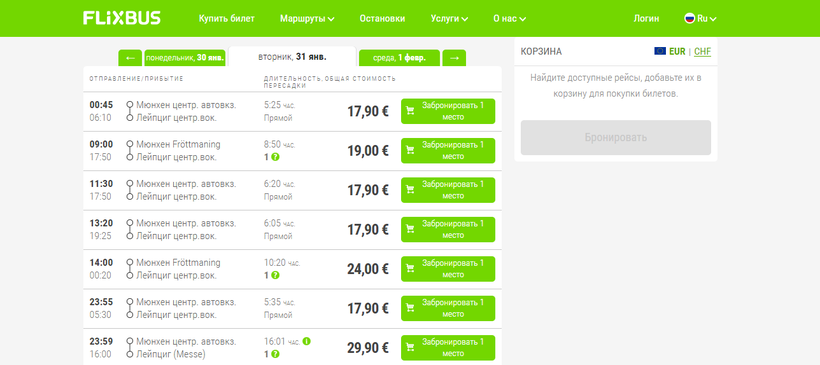Click the disabled Бронировать button

pos(616,138)
